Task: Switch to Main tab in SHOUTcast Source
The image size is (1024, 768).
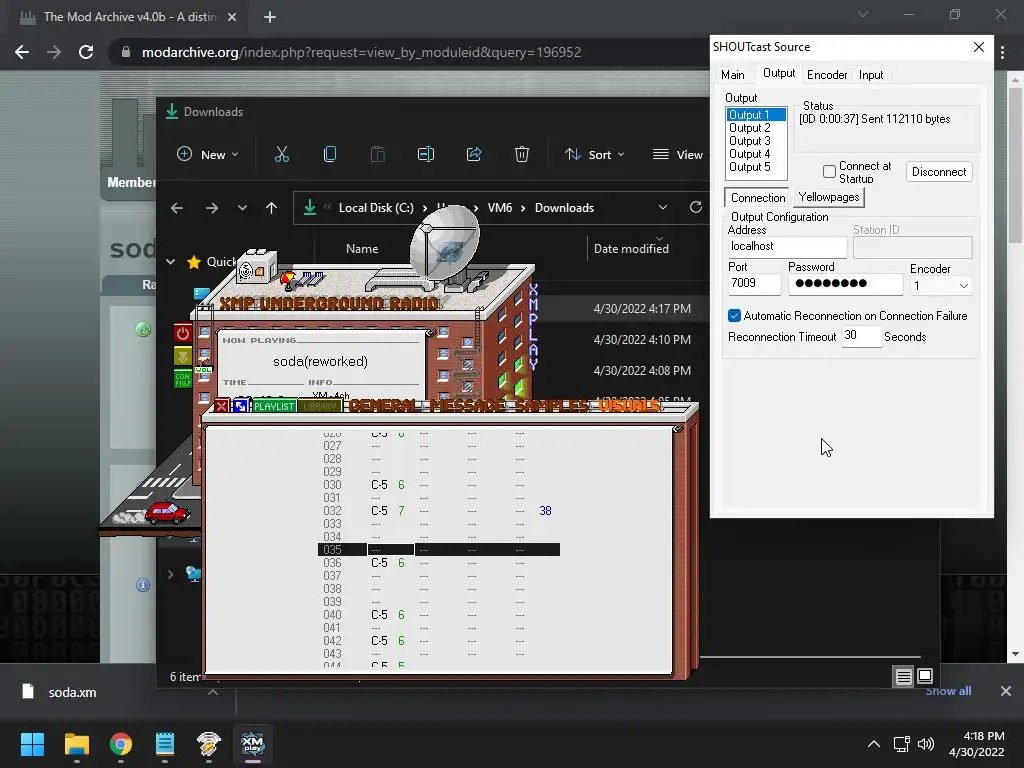Action: tap(733, 75)
